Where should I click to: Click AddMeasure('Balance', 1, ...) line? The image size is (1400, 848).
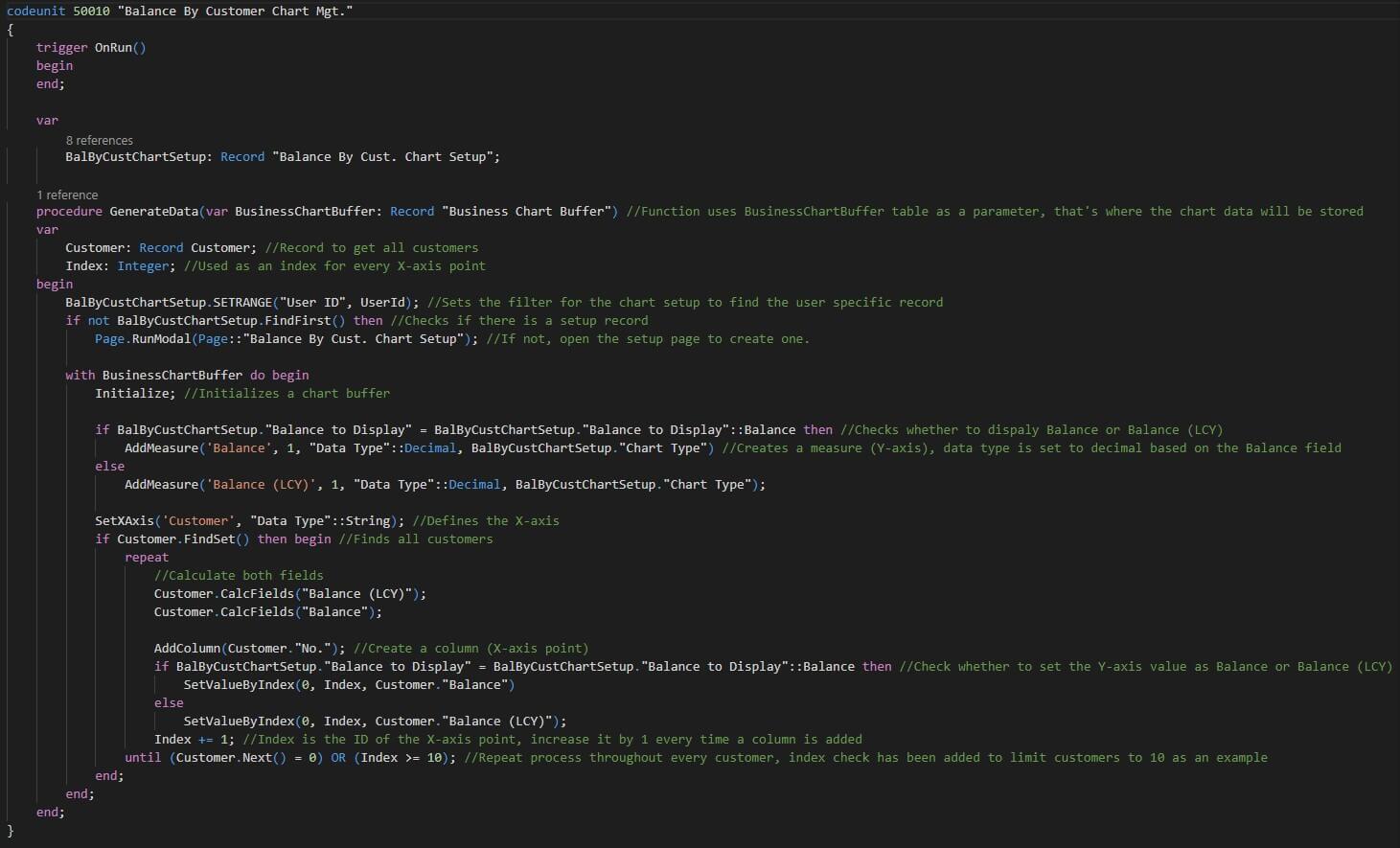click(x=419, y=447)
